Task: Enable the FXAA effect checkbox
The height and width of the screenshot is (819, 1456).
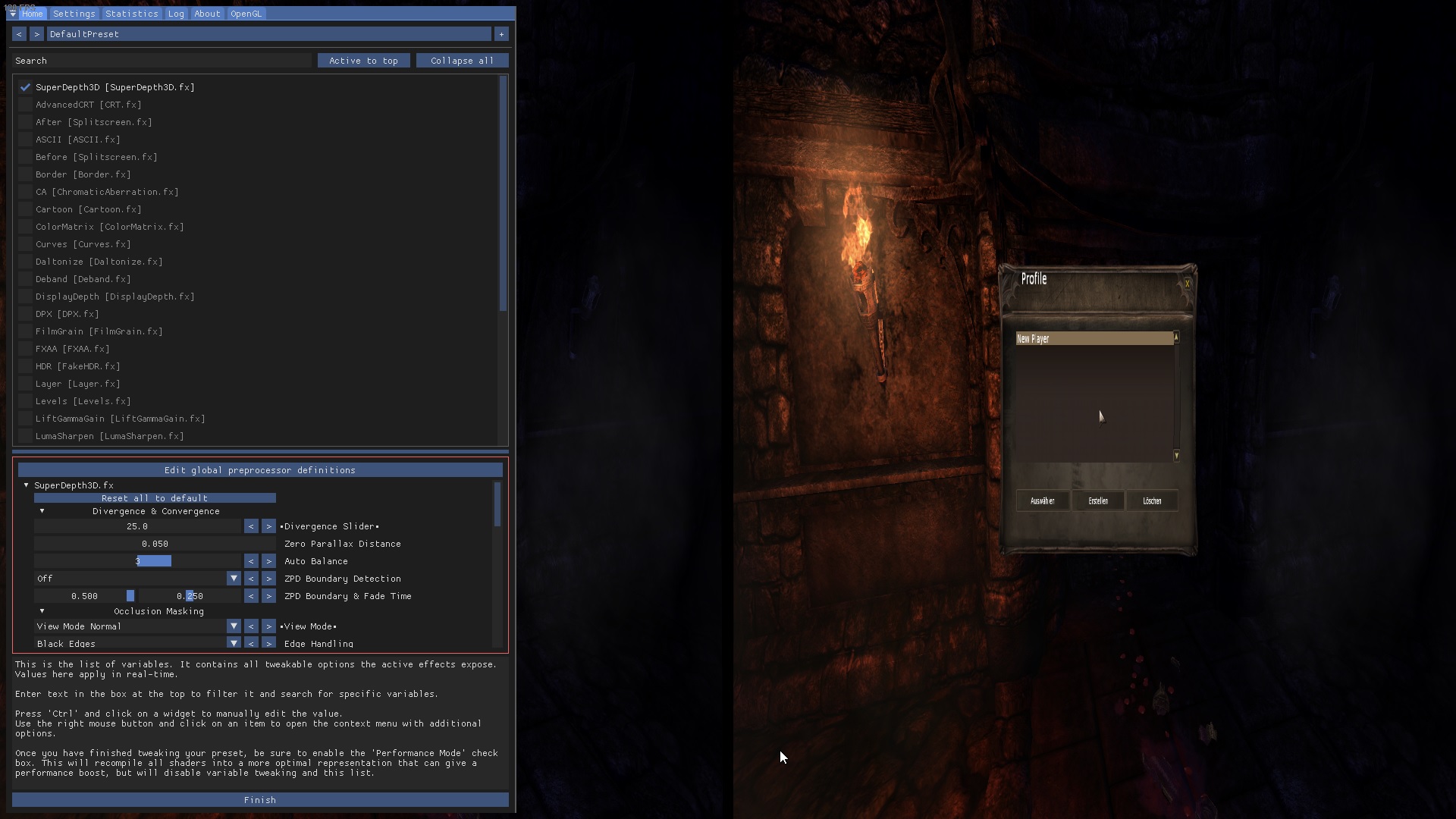Action: [x=26, y=349]
